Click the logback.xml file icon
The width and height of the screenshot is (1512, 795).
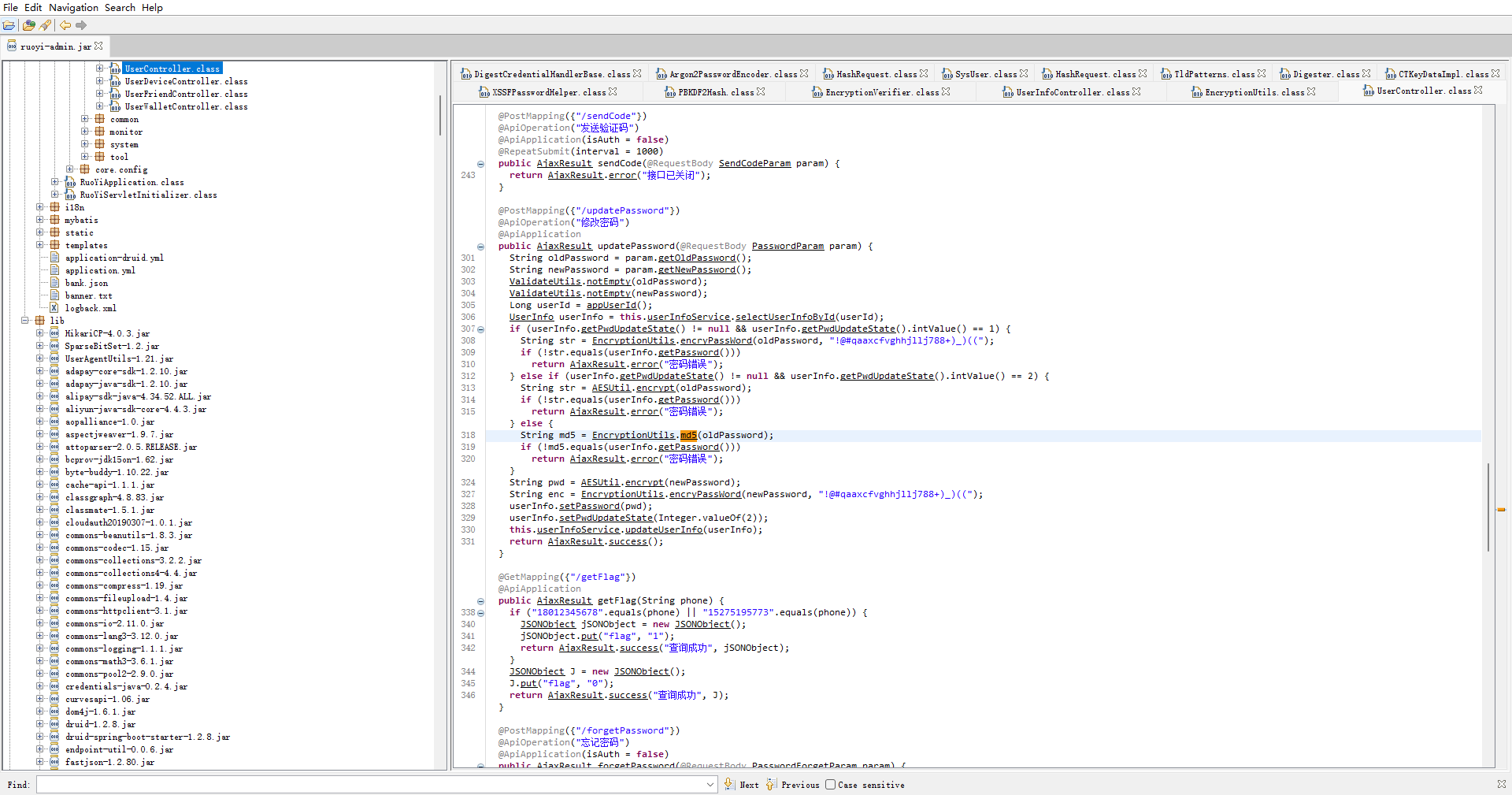[54, 308]
